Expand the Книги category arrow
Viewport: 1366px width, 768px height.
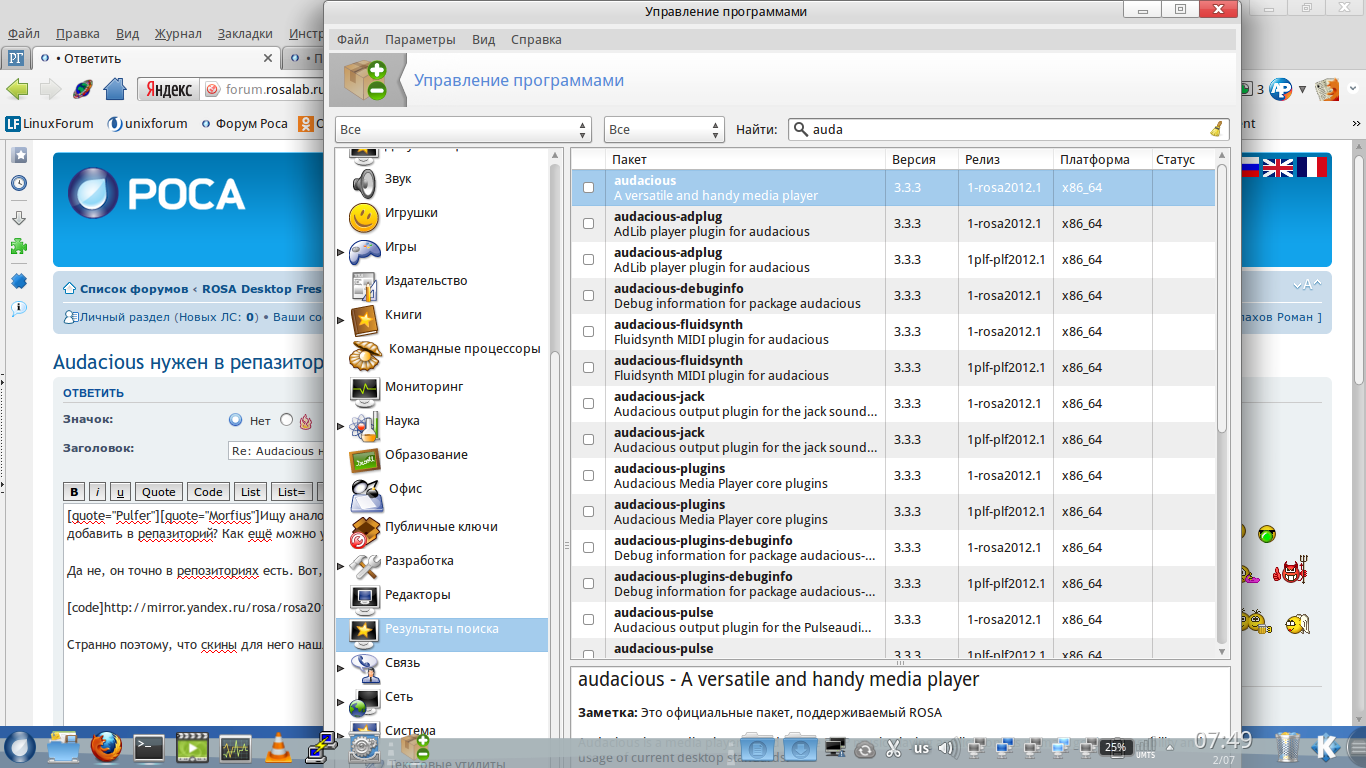pyautogui.click(x=341, y=320)
